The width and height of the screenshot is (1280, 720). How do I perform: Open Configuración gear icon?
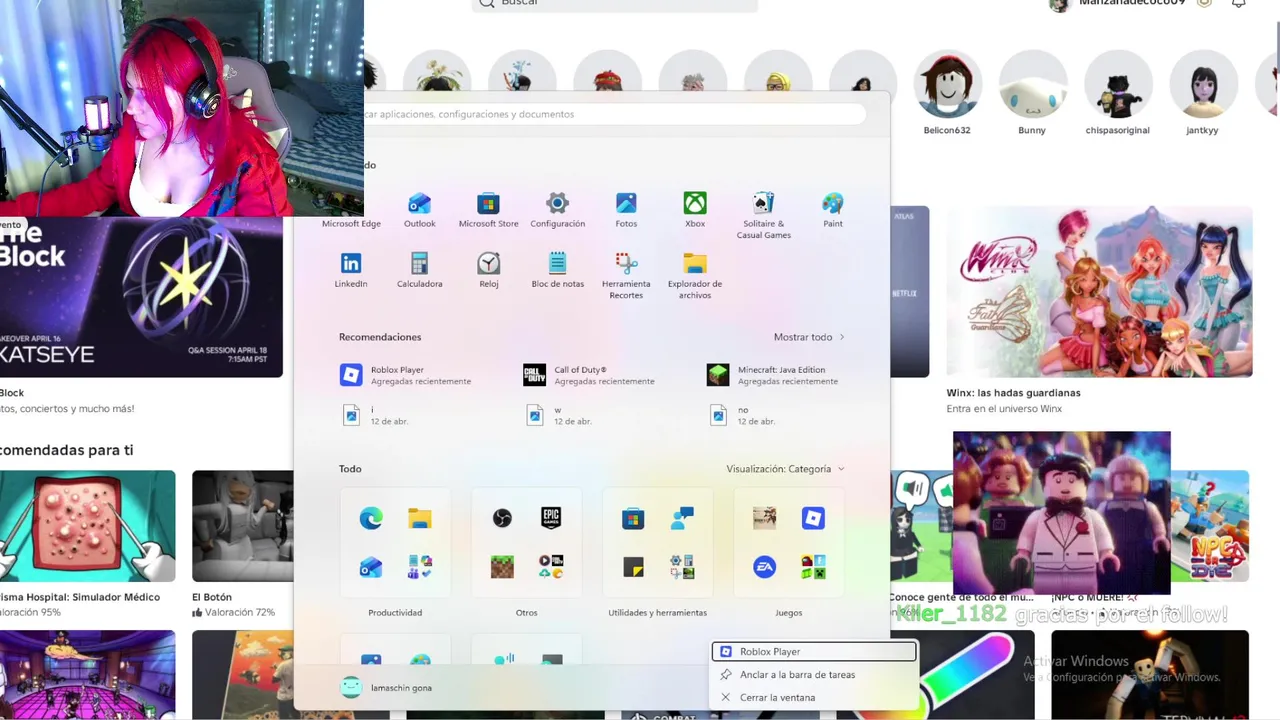557,204
